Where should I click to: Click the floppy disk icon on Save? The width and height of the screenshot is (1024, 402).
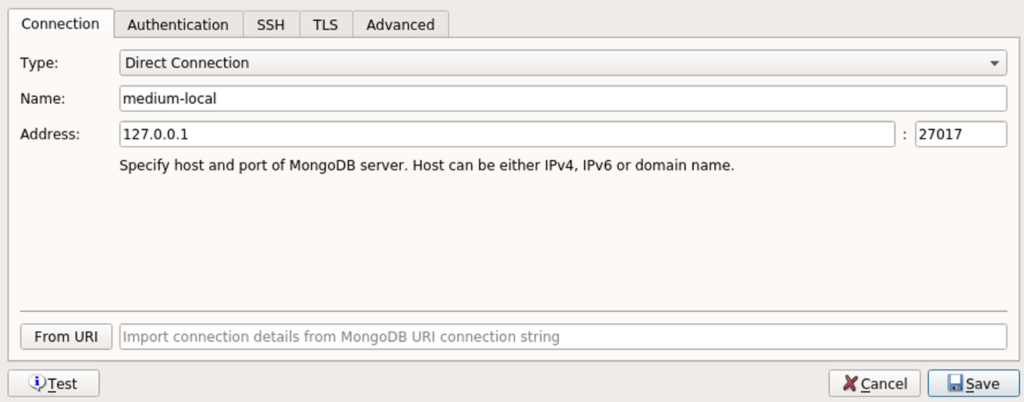coord(956,383)
